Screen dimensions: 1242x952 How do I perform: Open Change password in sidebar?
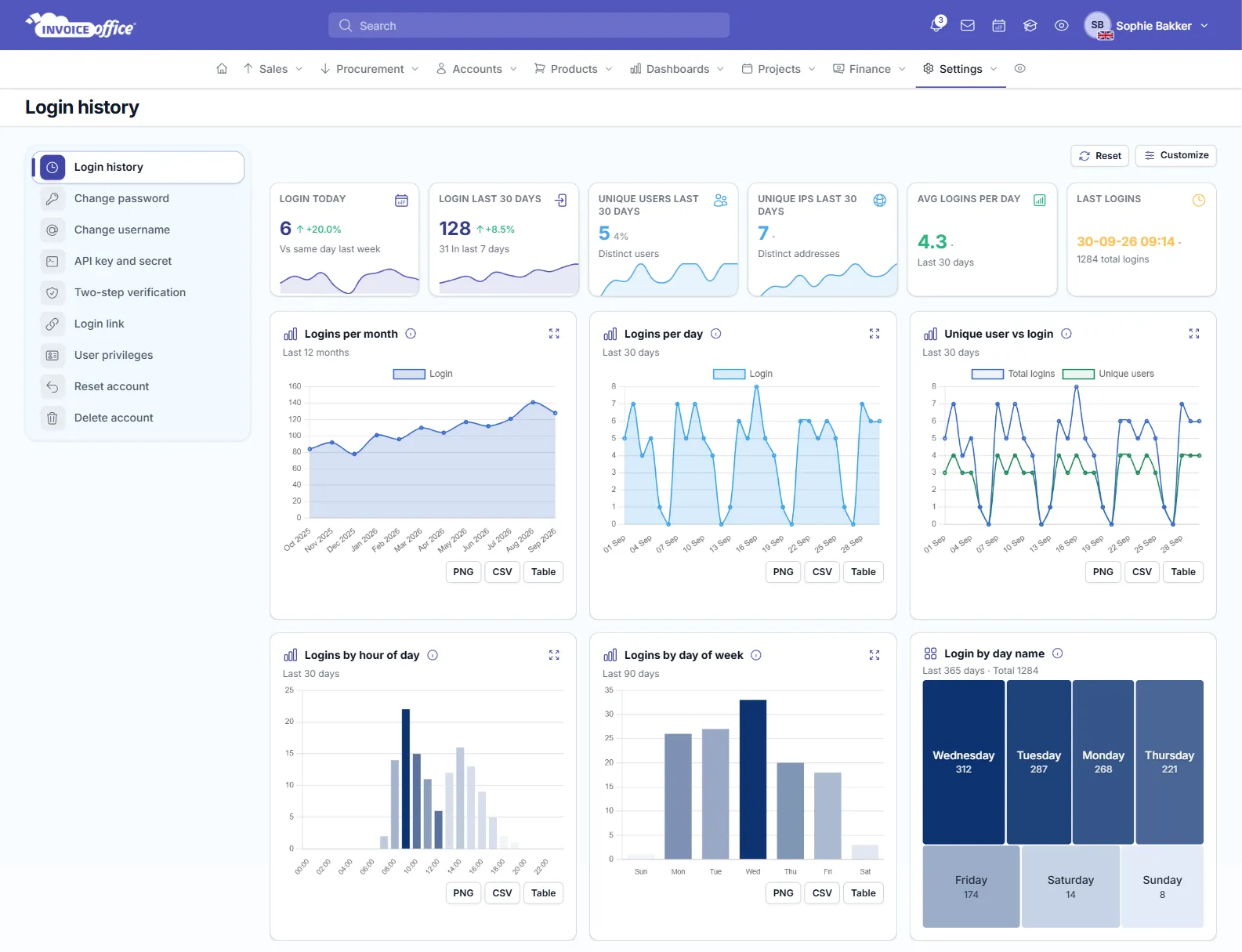(138, 198)
